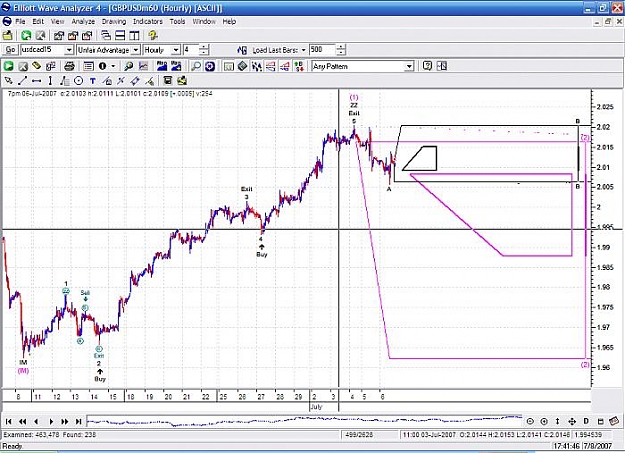Viewport: 625px width, 453px height.
Task: Click the tile windows horizontally icon
Action: click(x=120, y=35)
